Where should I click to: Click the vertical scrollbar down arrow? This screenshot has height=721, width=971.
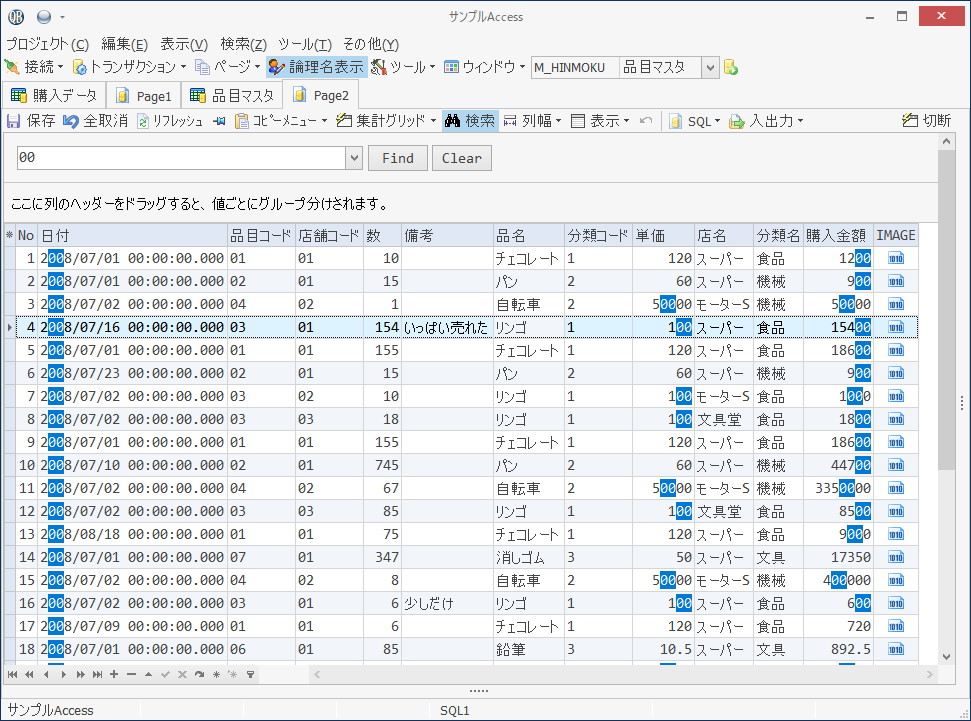[x=946, y=657]
